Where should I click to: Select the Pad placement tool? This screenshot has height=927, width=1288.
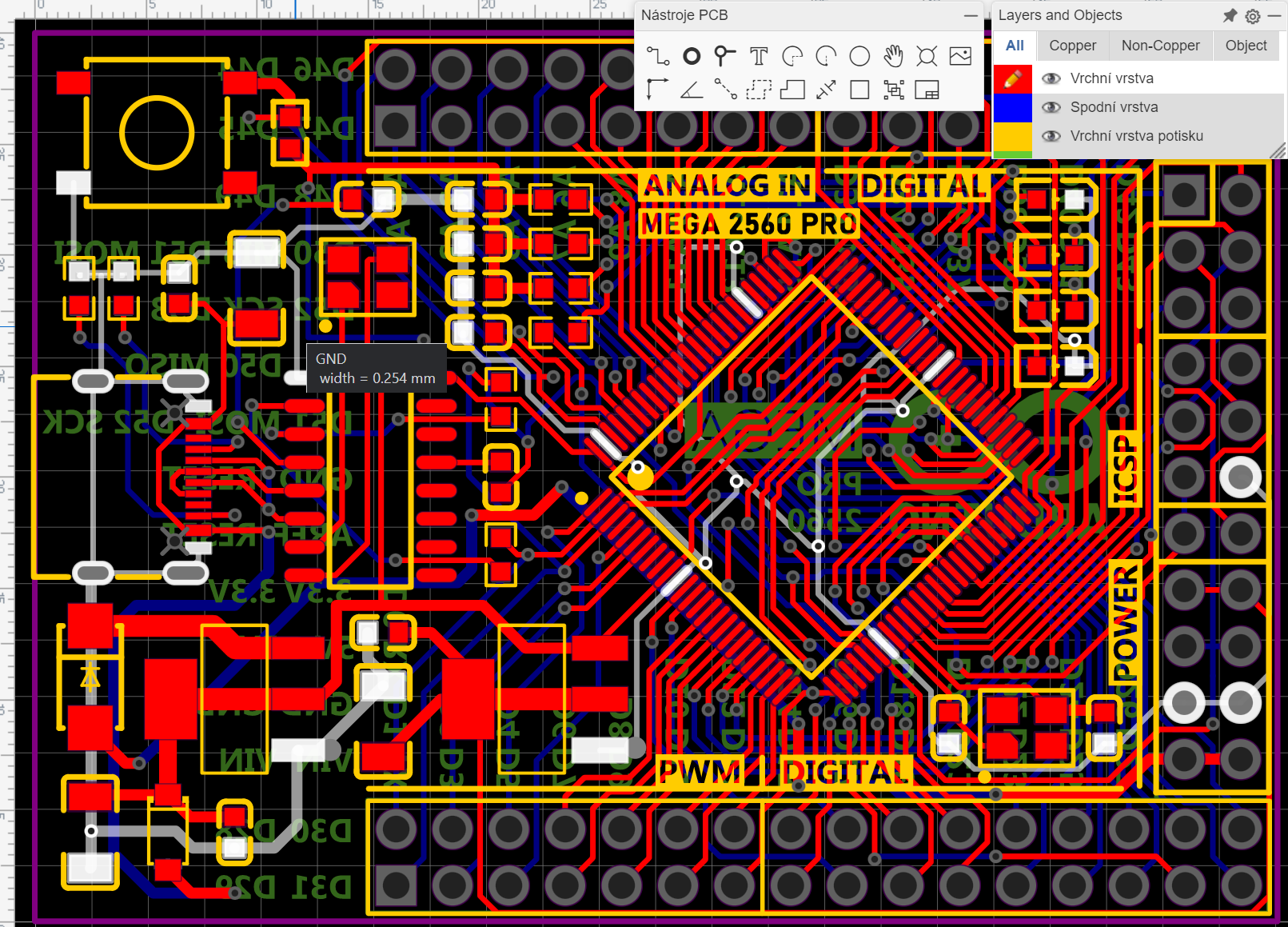692,56
